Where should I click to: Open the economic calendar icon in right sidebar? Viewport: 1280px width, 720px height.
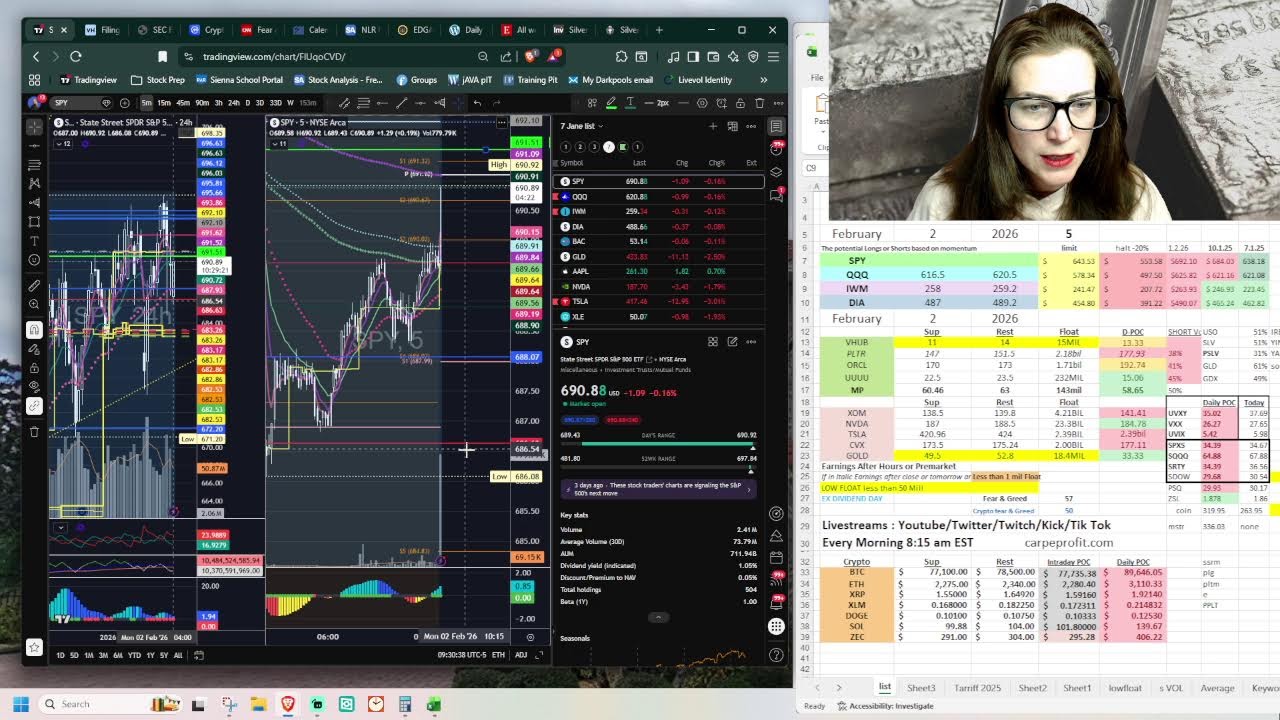776,557
